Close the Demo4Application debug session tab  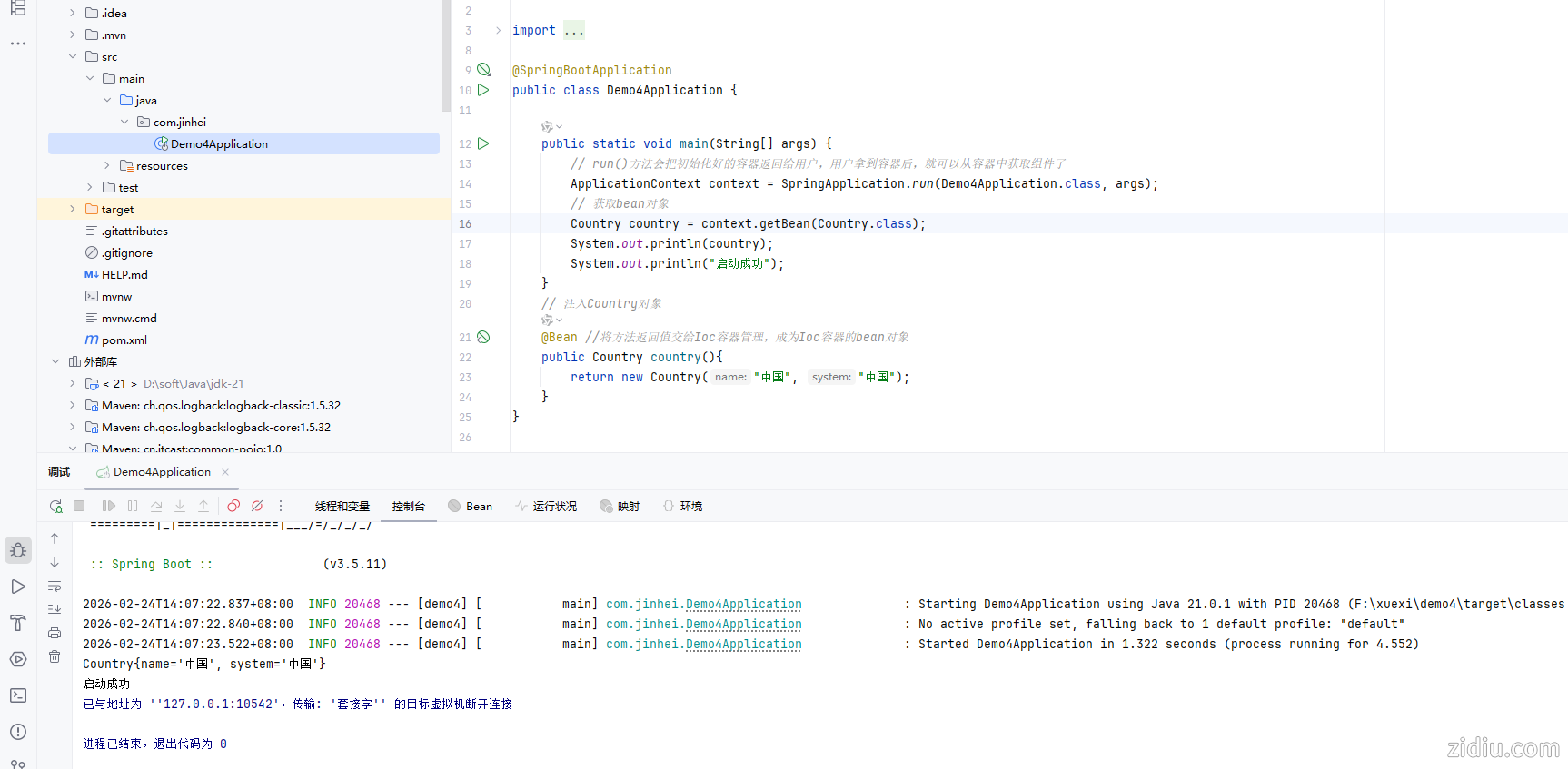click(225, 472)
